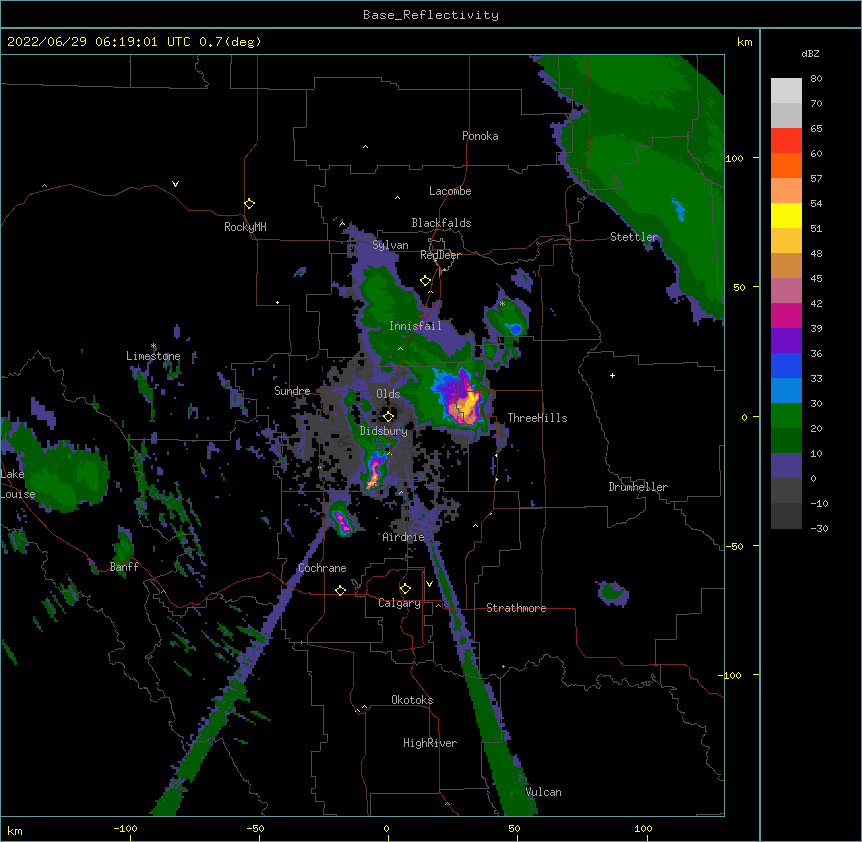This screenshot has width=862, height=842.
Task: Click the purple legend swatch below 39
Action: [786, 341]
